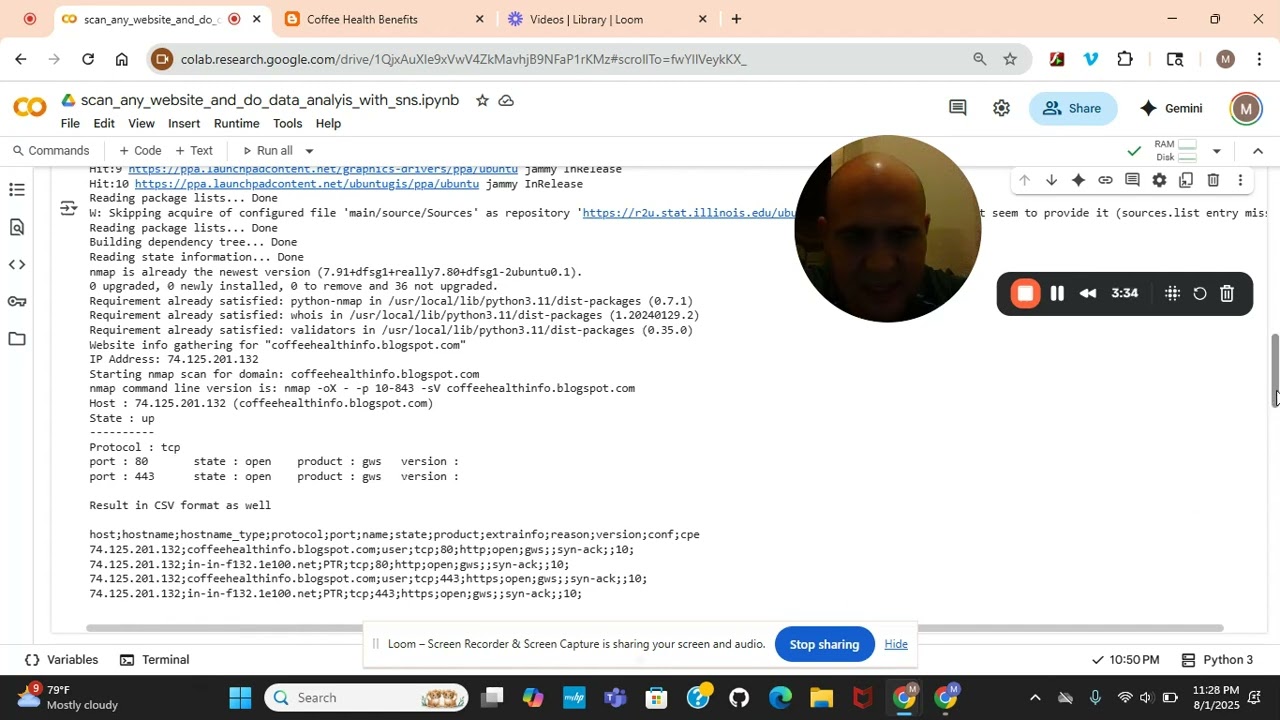This screenshot has width=1280, height=720.
Task: Open the r2u.stat.illinois.edu link in output
Action: pyautogui.click(x=689, y=213)
